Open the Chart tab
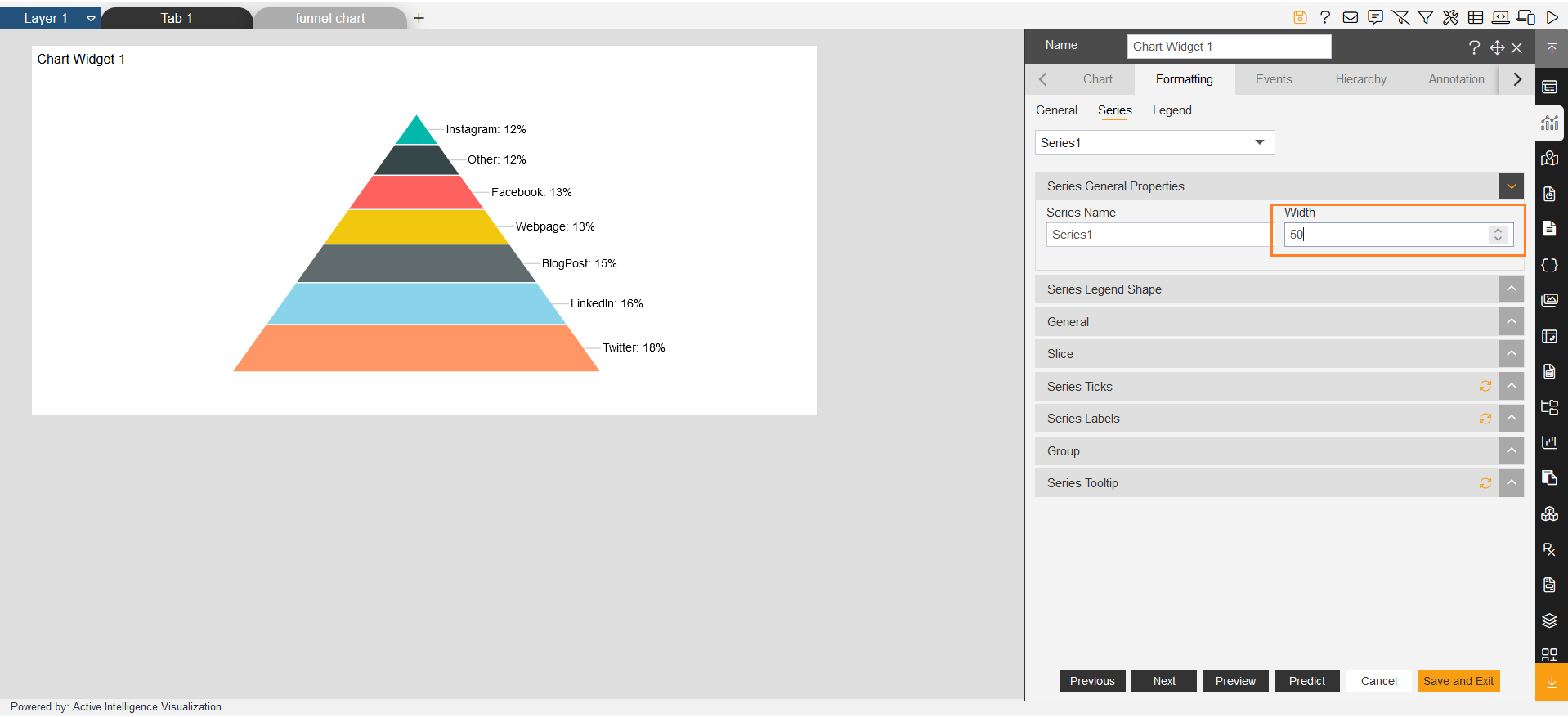 point(1098,79)
